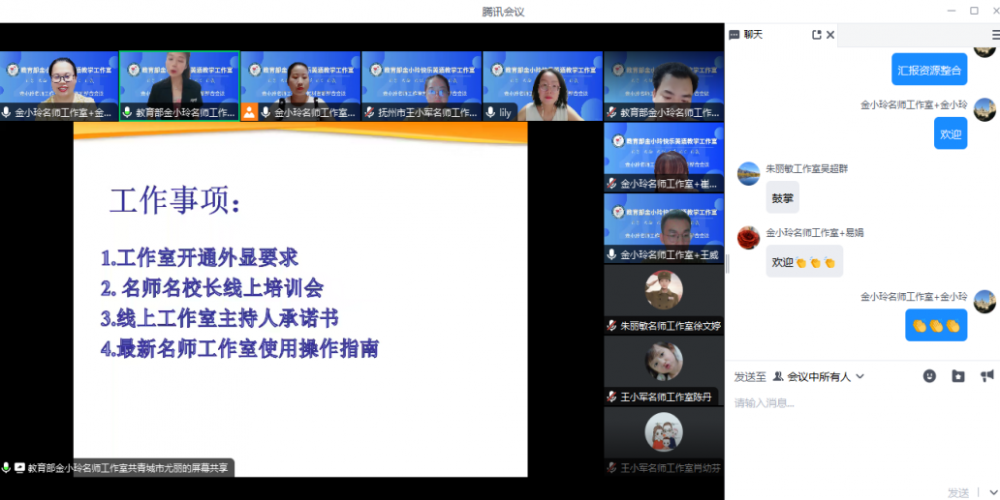Screen dimensions: 1000x500
Task: Click the 发送至 label
Action: 750,377
